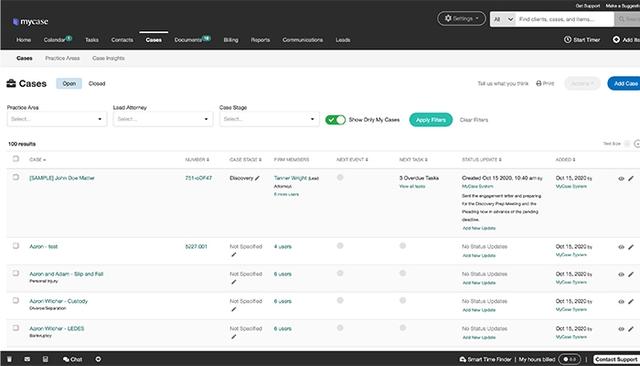
Task: Open the trash icon in bottom bar
Action: coord(9,359)
